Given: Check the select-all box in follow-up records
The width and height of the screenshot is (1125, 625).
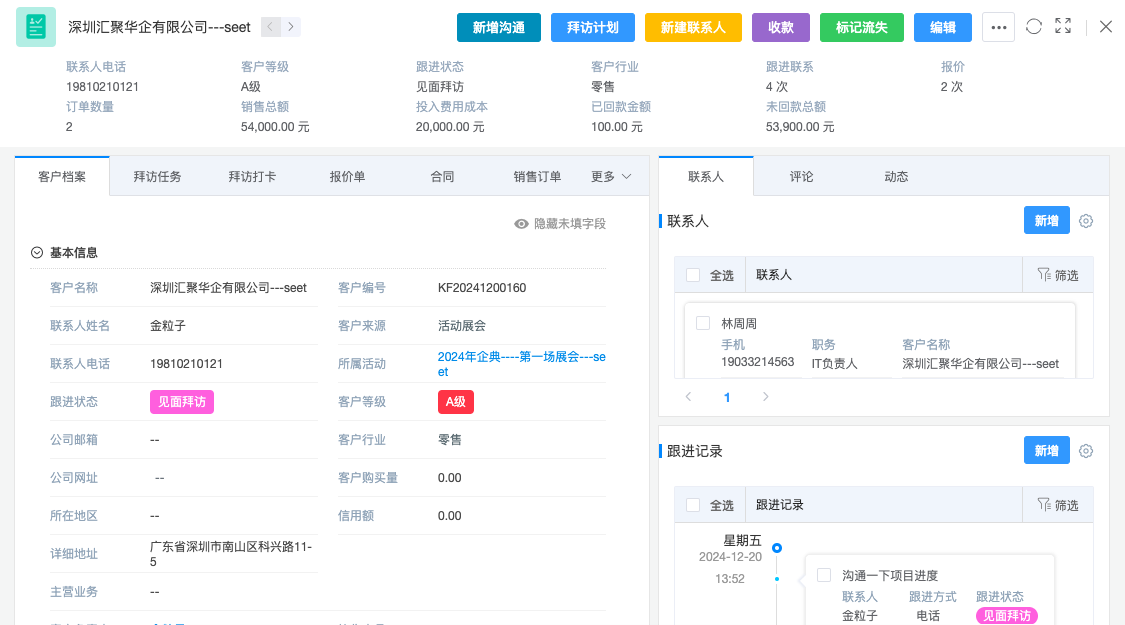Looking at the screenshot, I should pyautogui.click(x=693, y=505).
